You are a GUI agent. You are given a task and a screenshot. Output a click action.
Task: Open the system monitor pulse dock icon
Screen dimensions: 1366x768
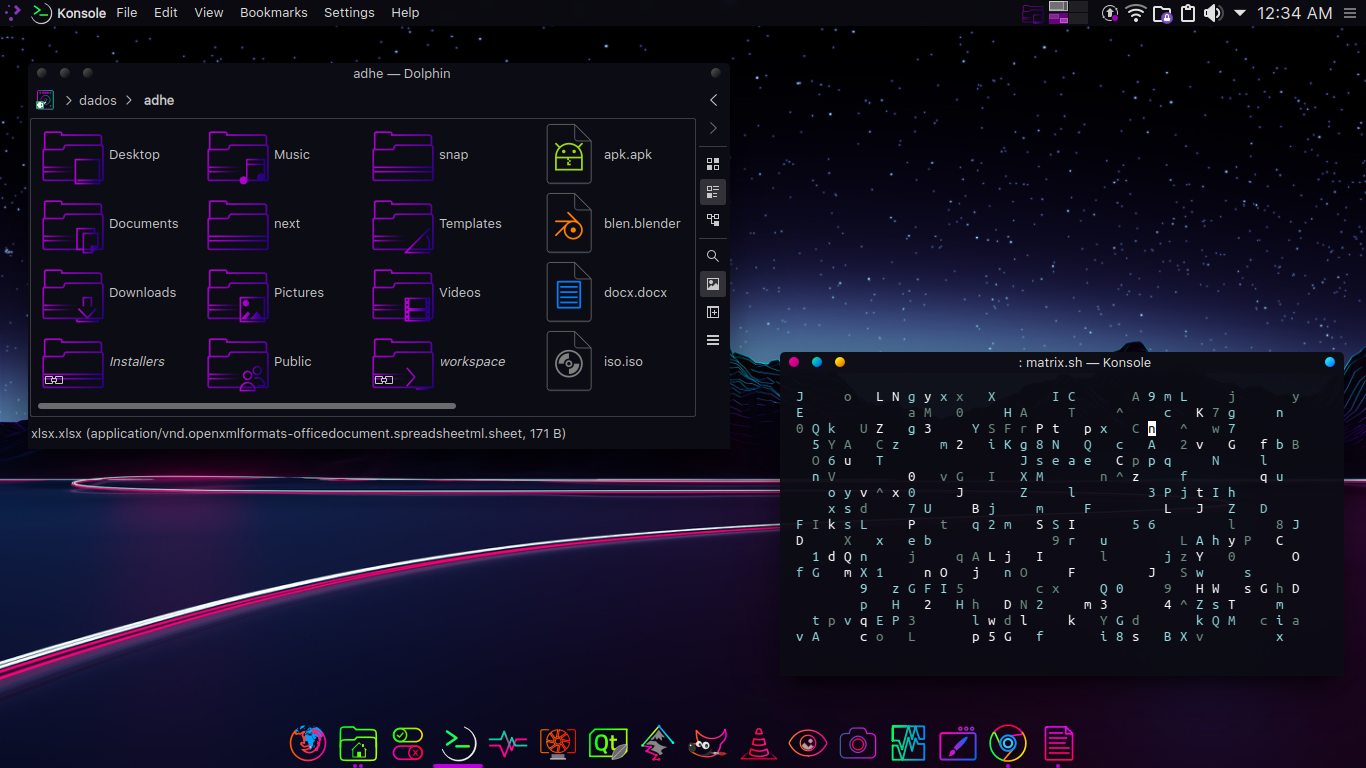pos(508,743)
